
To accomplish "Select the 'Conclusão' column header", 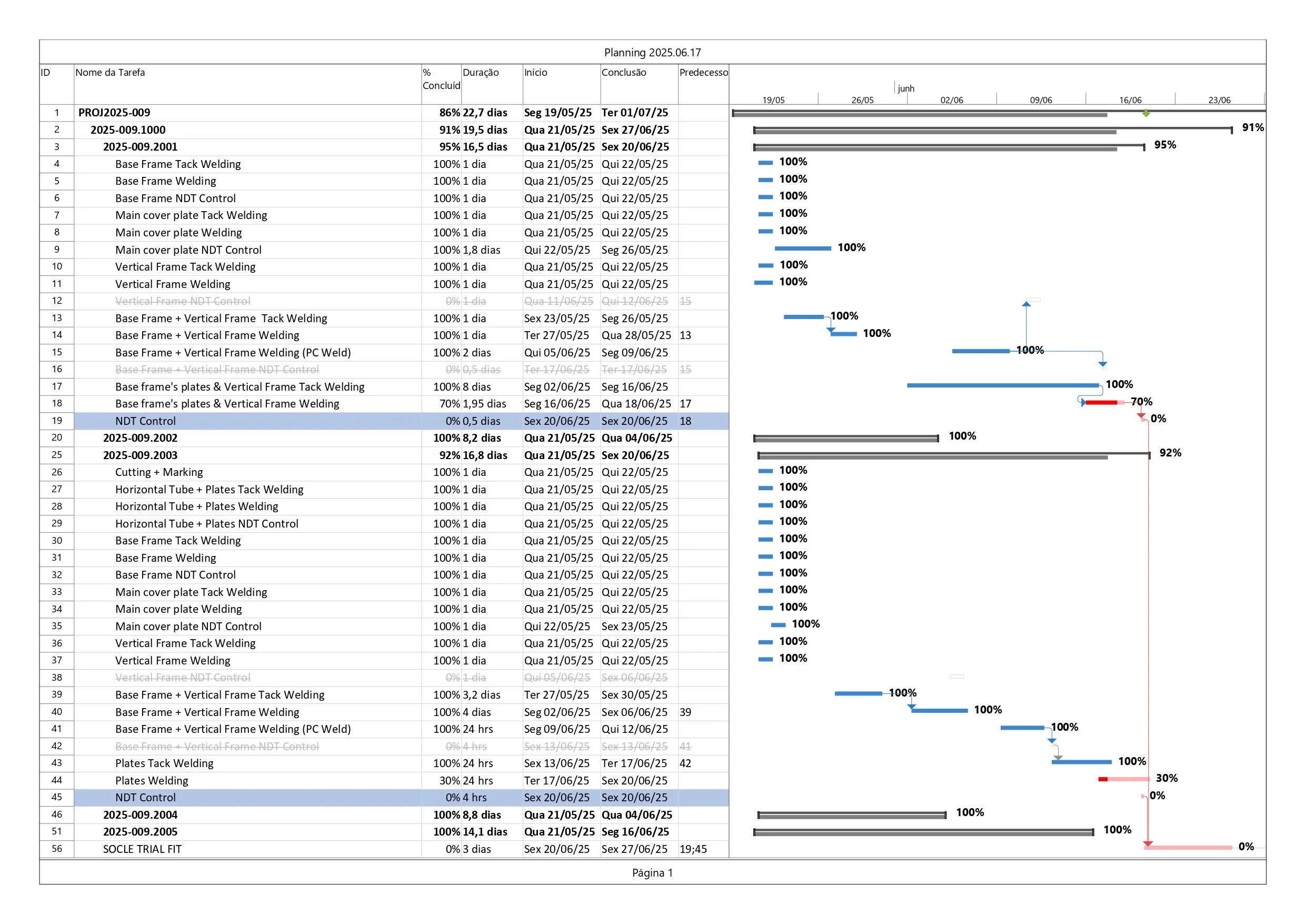I will pyautogui.click(x=623, y=72).
